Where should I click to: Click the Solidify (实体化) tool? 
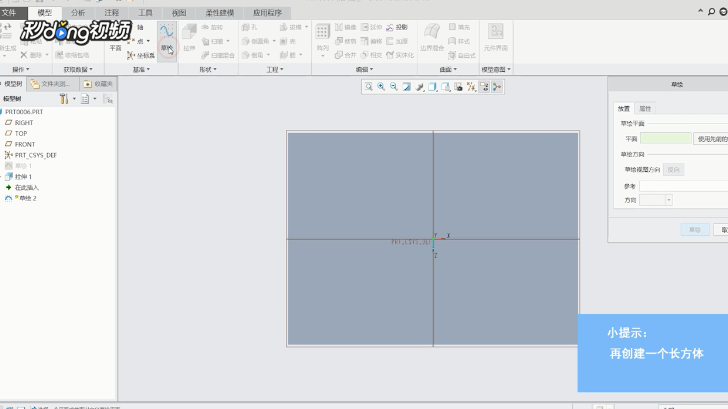coord(400,55)
